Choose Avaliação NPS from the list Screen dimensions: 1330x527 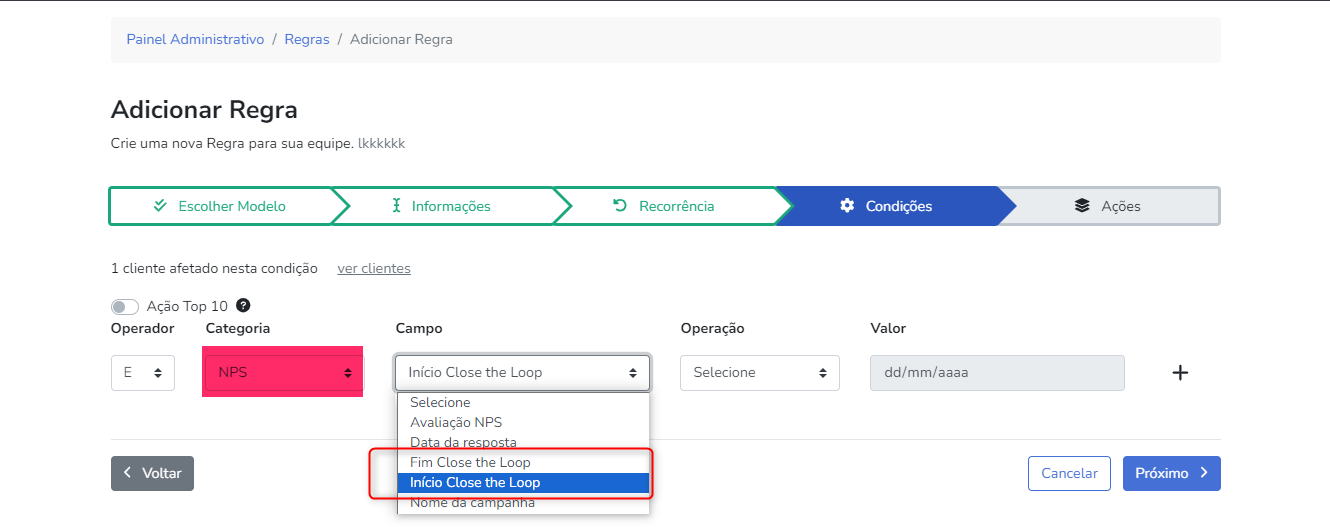pos(456,422)
